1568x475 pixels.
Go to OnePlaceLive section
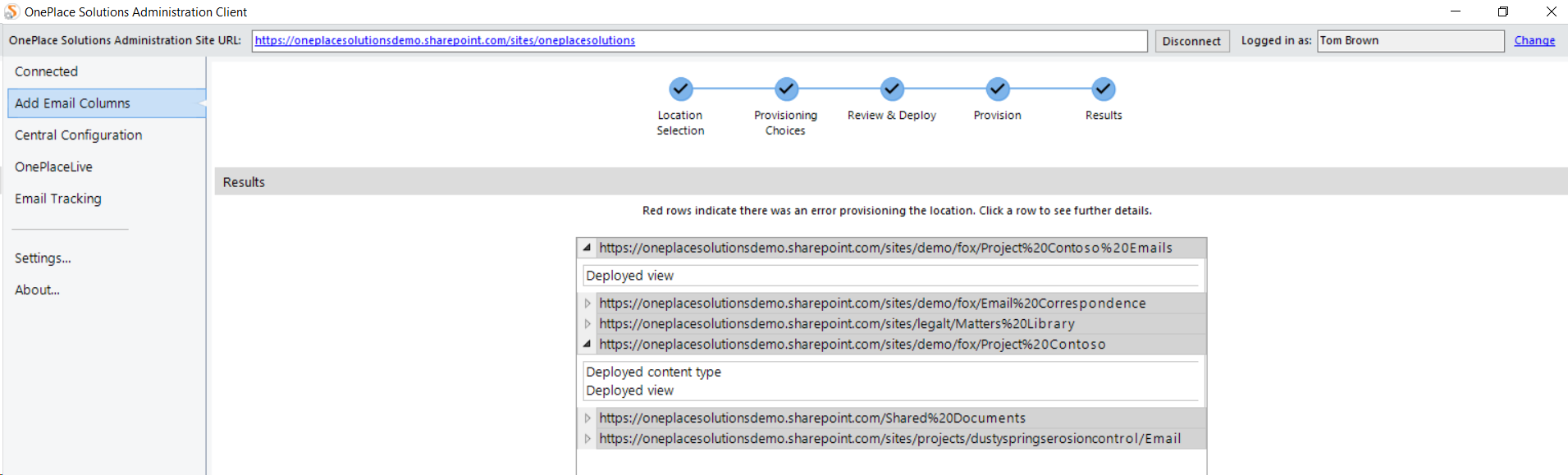coord(107,167)
